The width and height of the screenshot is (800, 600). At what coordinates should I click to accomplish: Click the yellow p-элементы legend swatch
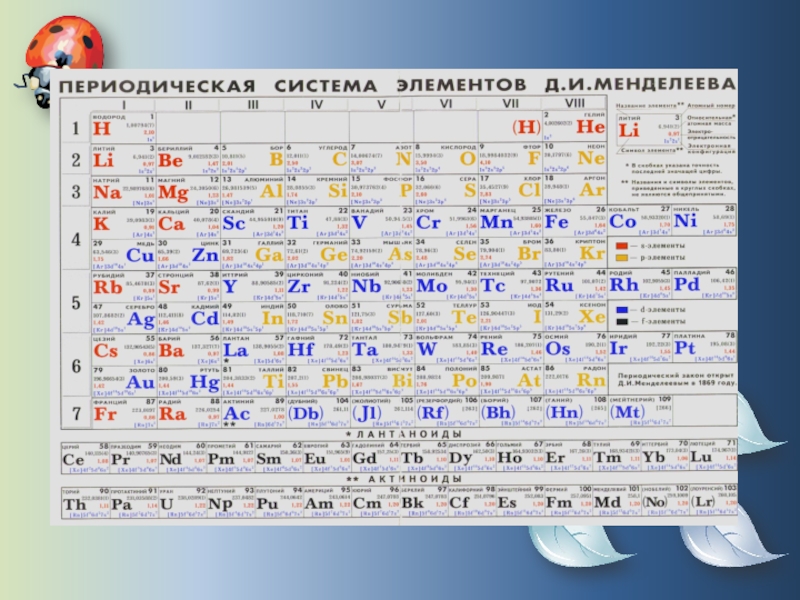621,258
